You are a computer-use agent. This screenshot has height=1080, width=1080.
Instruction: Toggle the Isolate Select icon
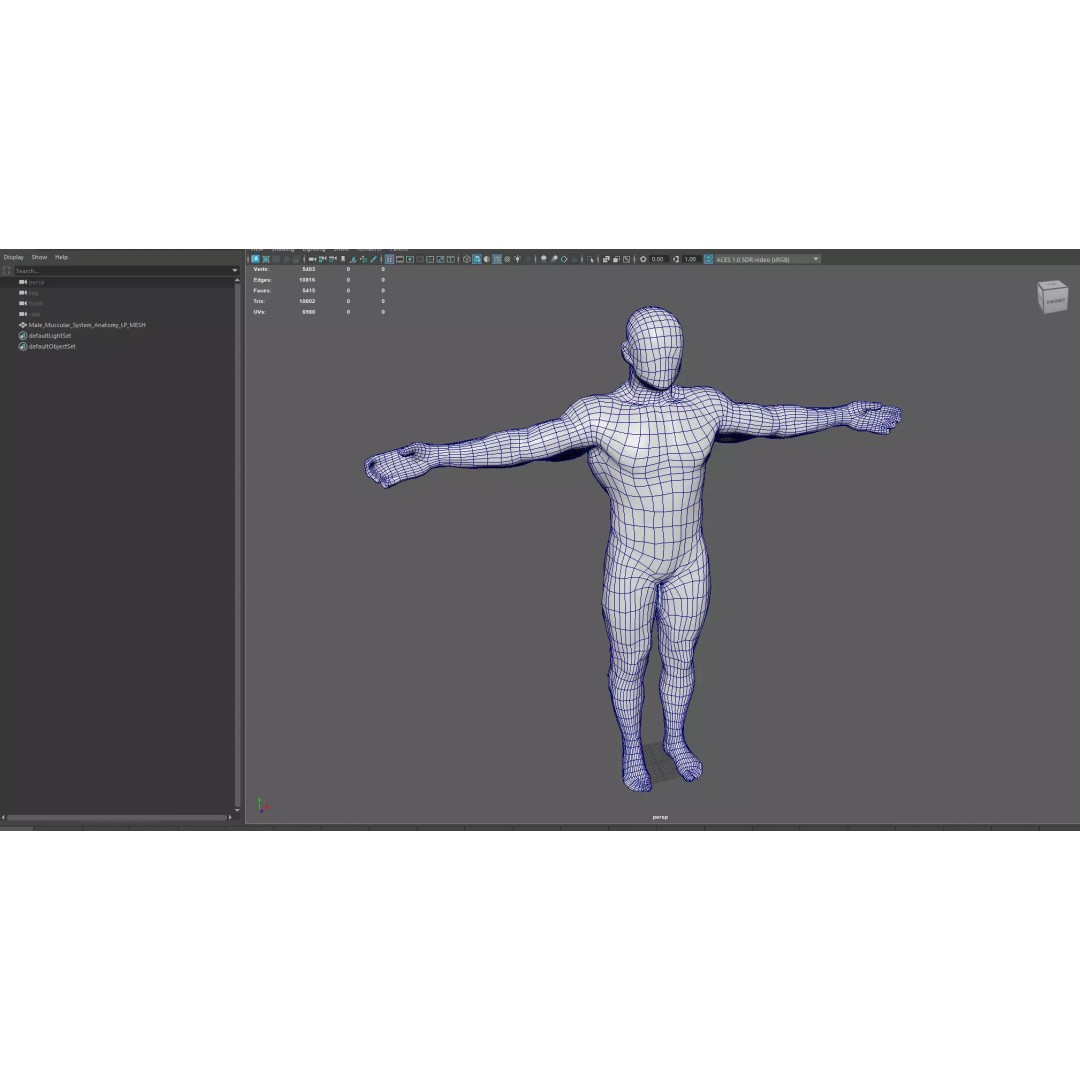(590, 259)
